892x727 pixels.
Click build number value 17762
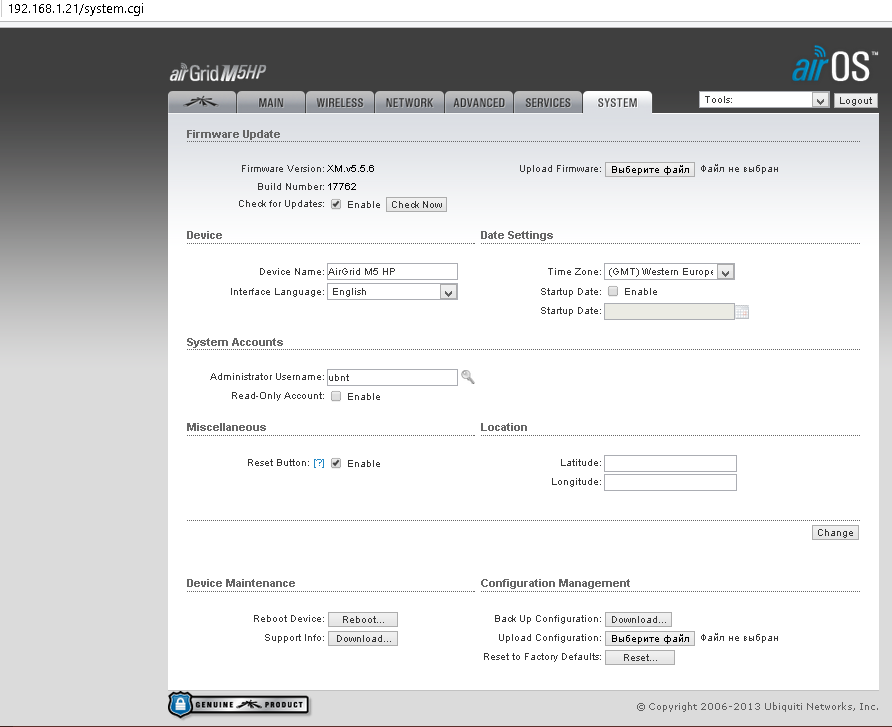tap(342, 187)
